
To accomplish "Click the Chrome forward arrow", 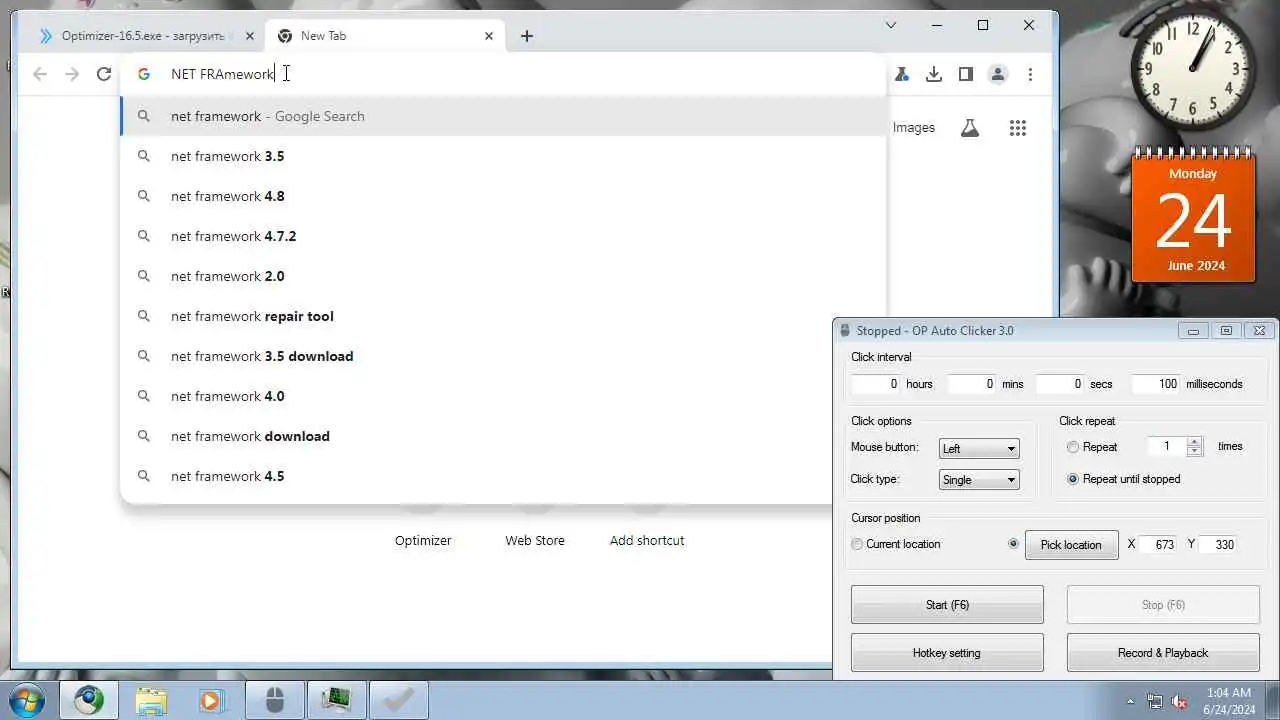I will (x=72, y=74).
